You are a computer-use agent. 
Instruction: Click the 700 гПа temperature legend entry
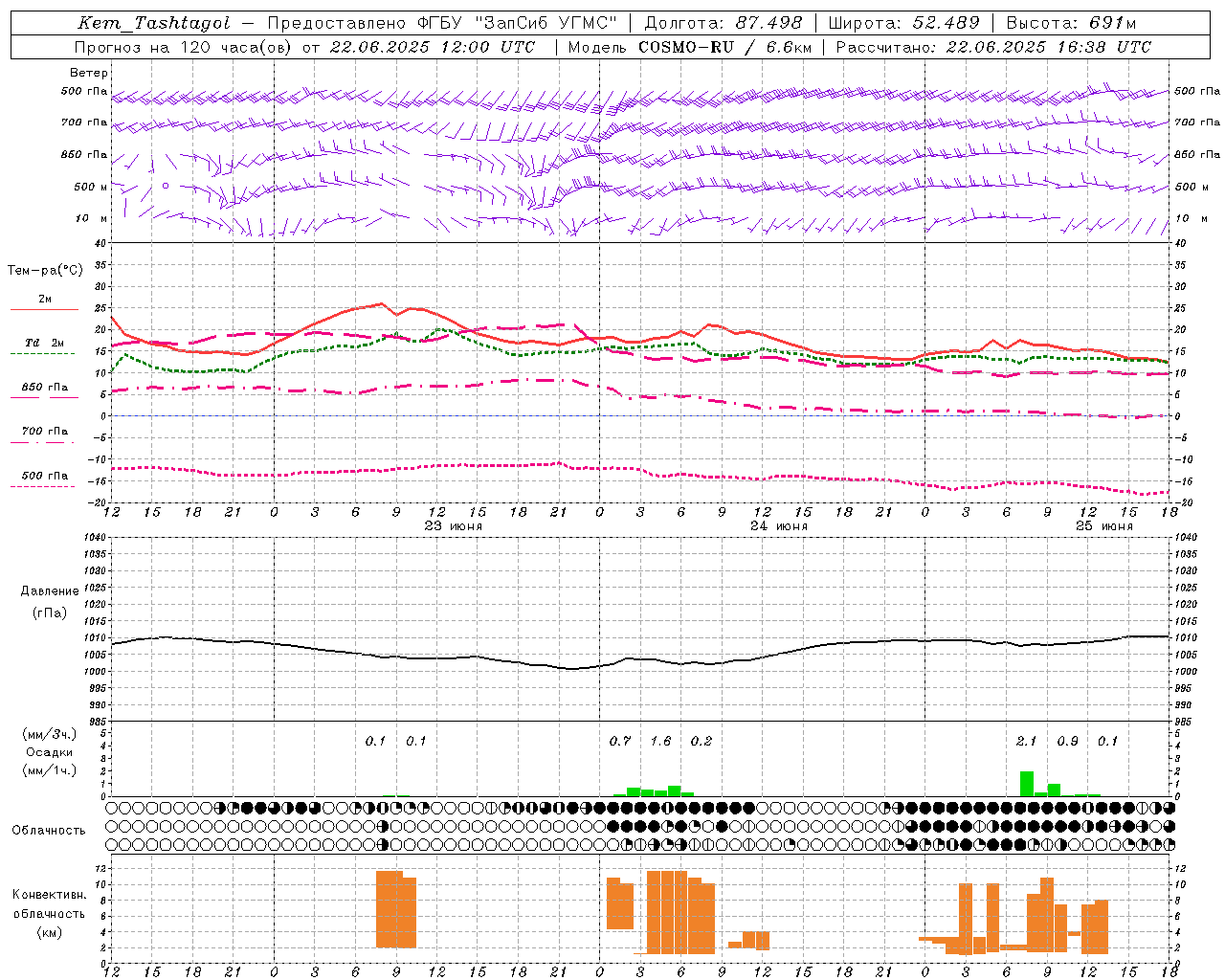[44, 432]
